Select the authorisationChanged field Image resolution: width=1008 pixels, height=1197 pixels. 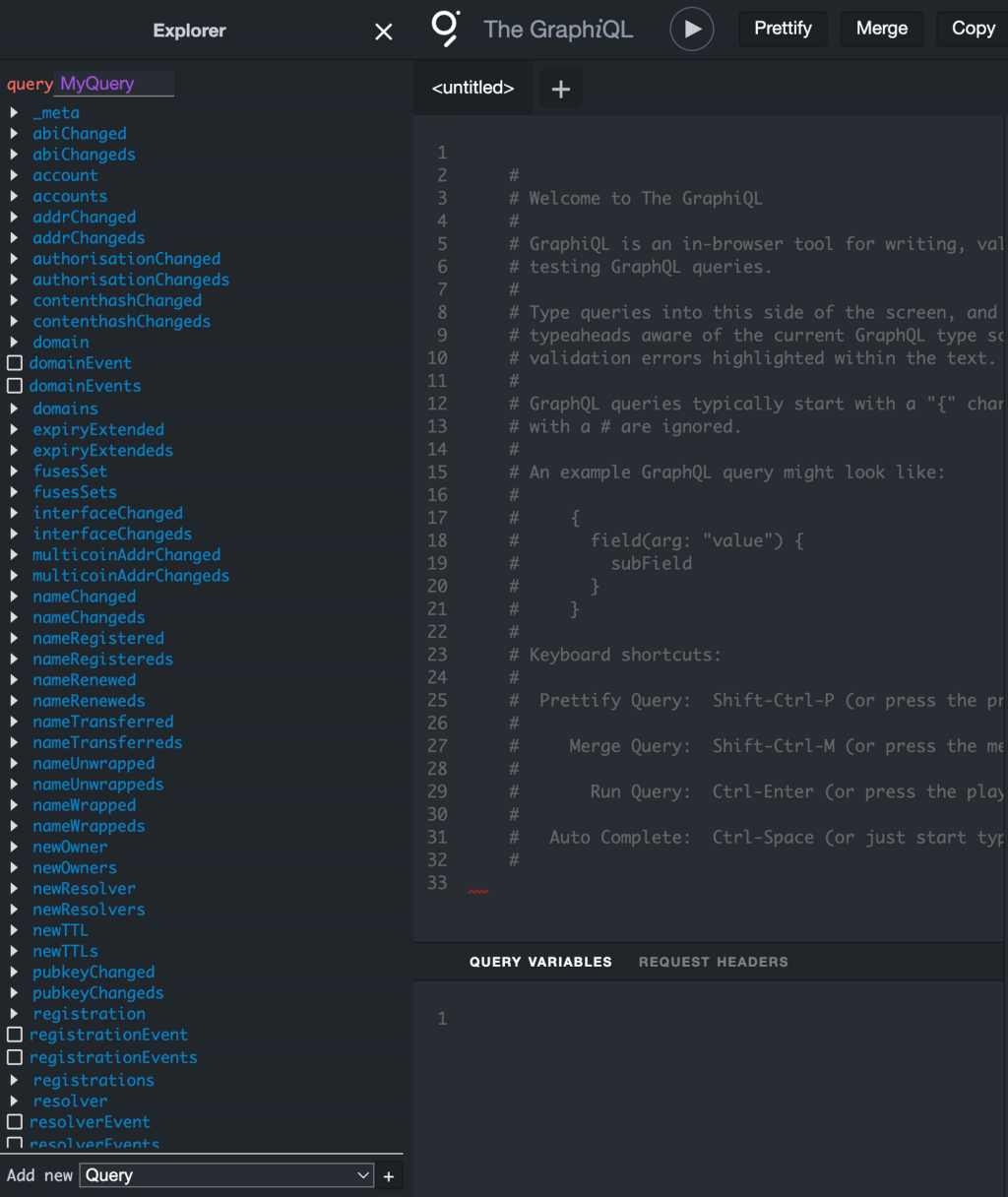coord(127,259)
